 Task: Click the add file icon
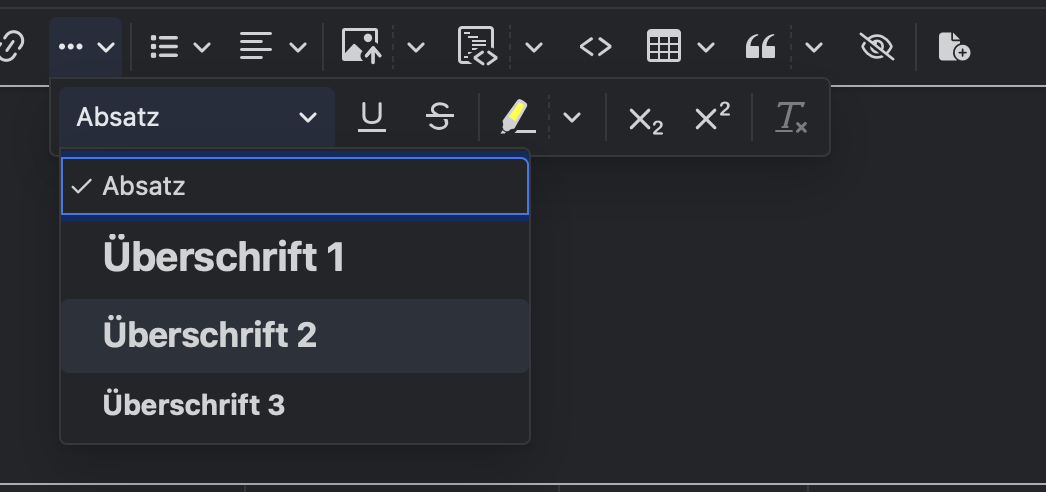[953, 47]
